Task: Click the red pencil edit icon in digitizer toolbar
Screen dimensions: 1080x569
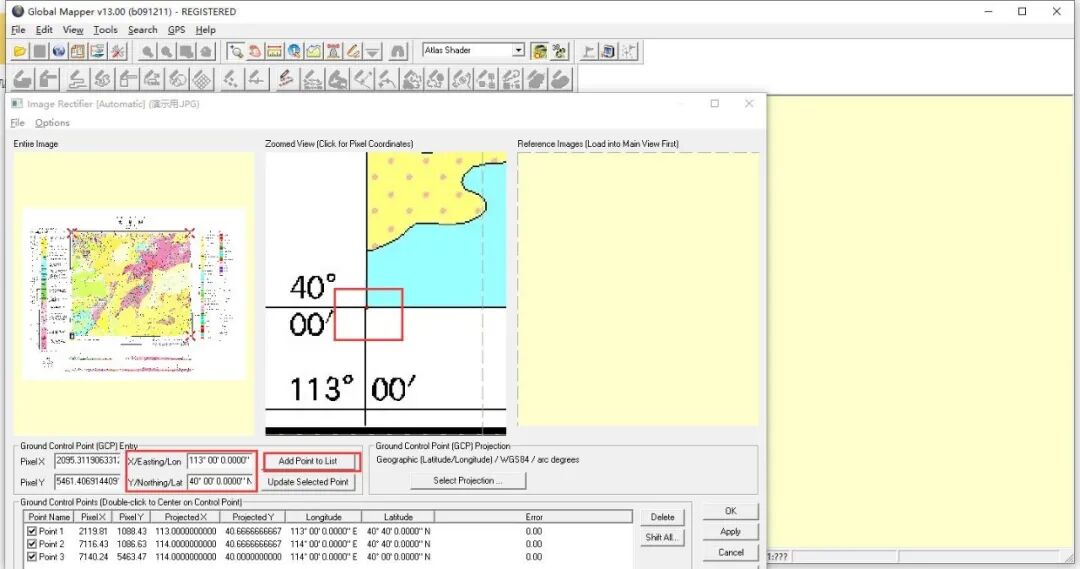Action: [286, 80]
